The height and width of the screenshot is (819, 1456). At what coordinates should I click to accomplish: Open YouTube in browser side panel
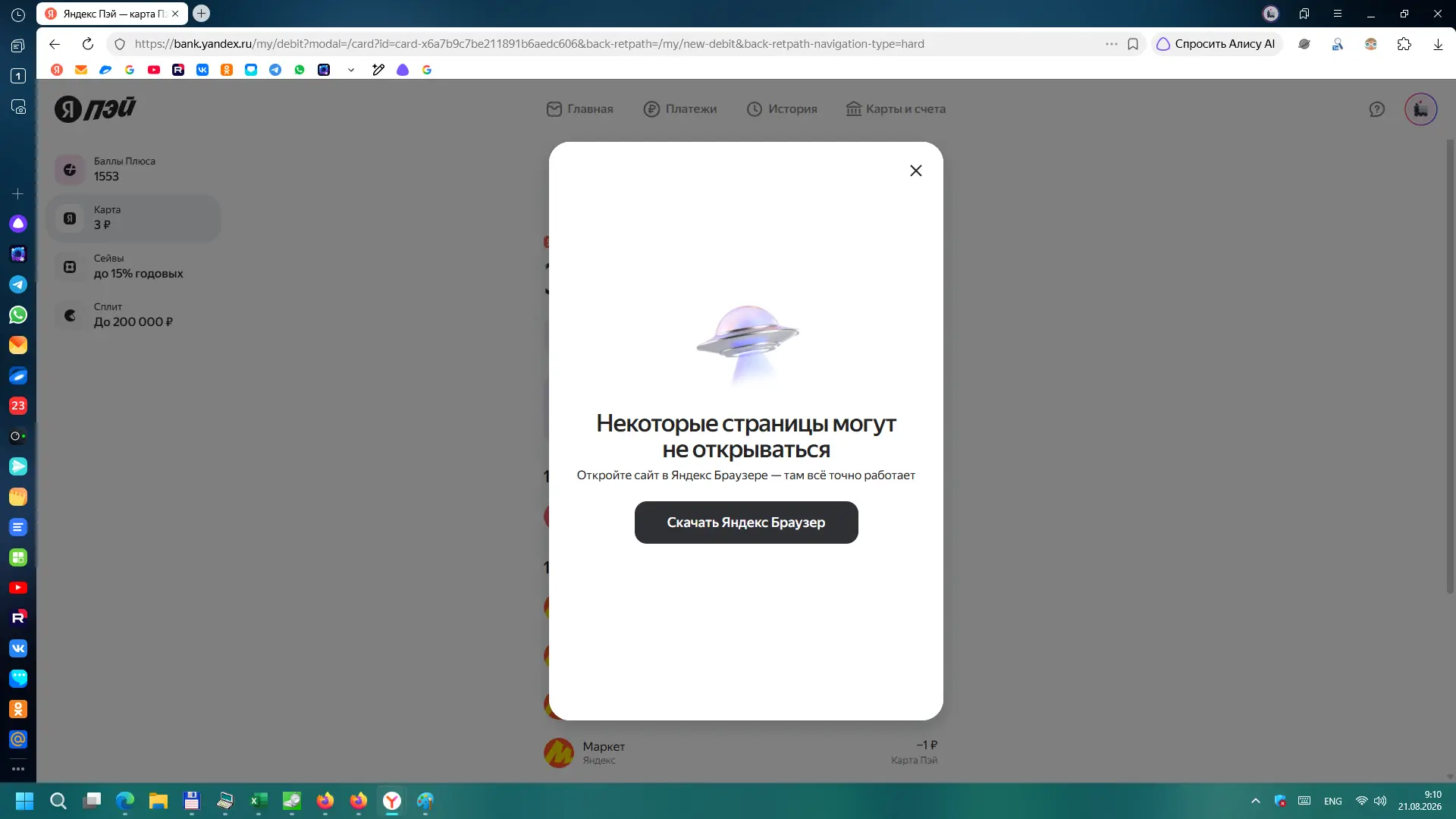click(18, 588)
